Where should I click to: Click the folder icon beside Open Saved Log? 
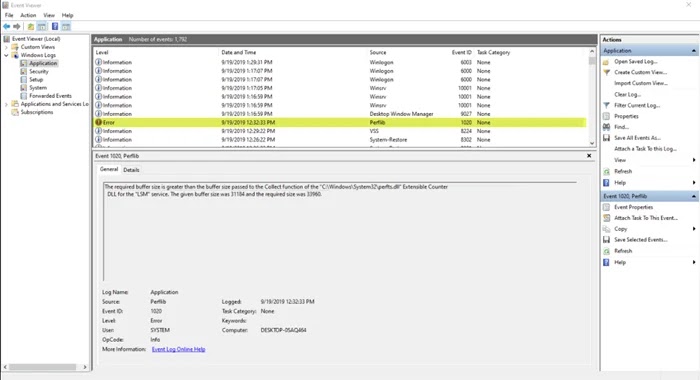[x=606, y=62]
